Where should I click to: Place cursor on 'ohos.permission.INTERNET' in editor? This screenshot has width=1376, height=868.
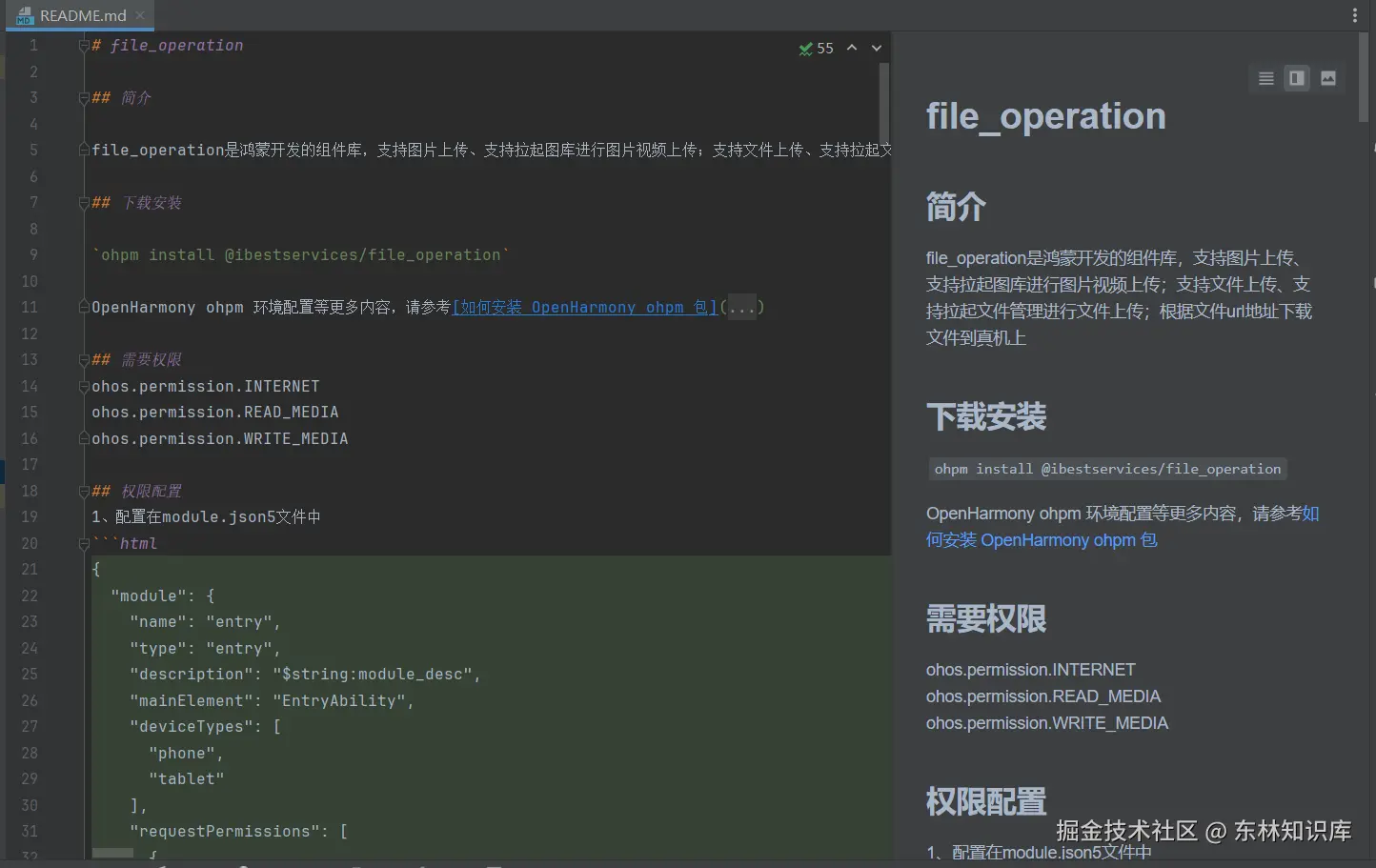206,387
